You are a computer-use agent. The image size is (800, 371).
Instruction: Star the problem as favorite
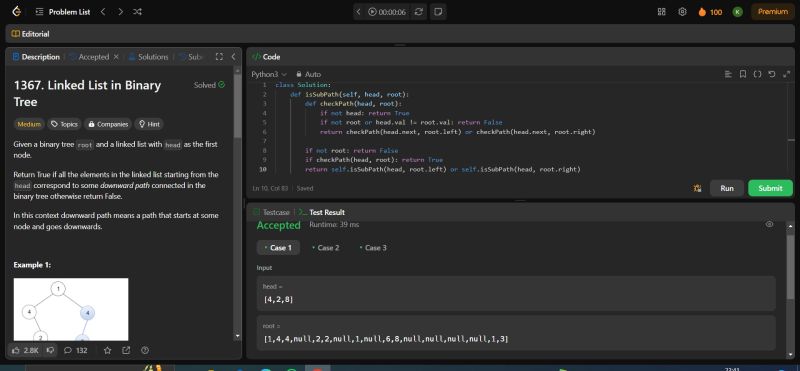click(x=108, y=351)
